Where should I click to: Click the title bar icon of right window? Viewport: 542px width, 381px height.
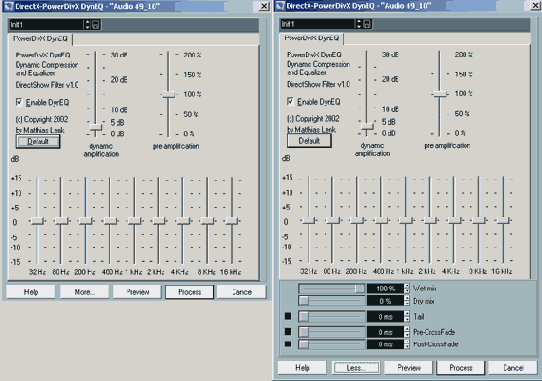[x=280, y=6]
